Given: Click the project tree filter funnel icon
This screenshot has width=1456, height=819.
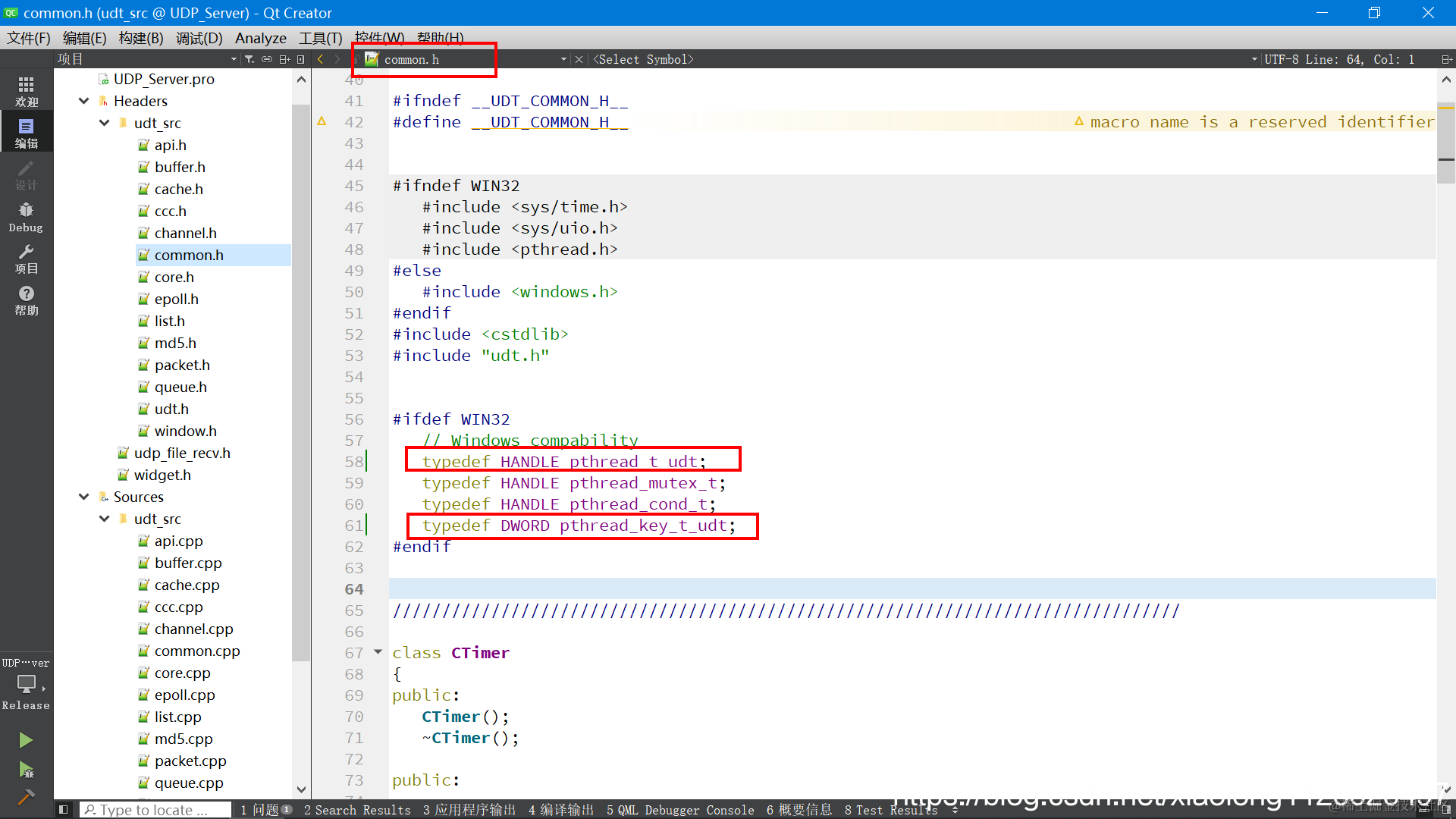Looking at the screenshot, I should pos(249,59).
